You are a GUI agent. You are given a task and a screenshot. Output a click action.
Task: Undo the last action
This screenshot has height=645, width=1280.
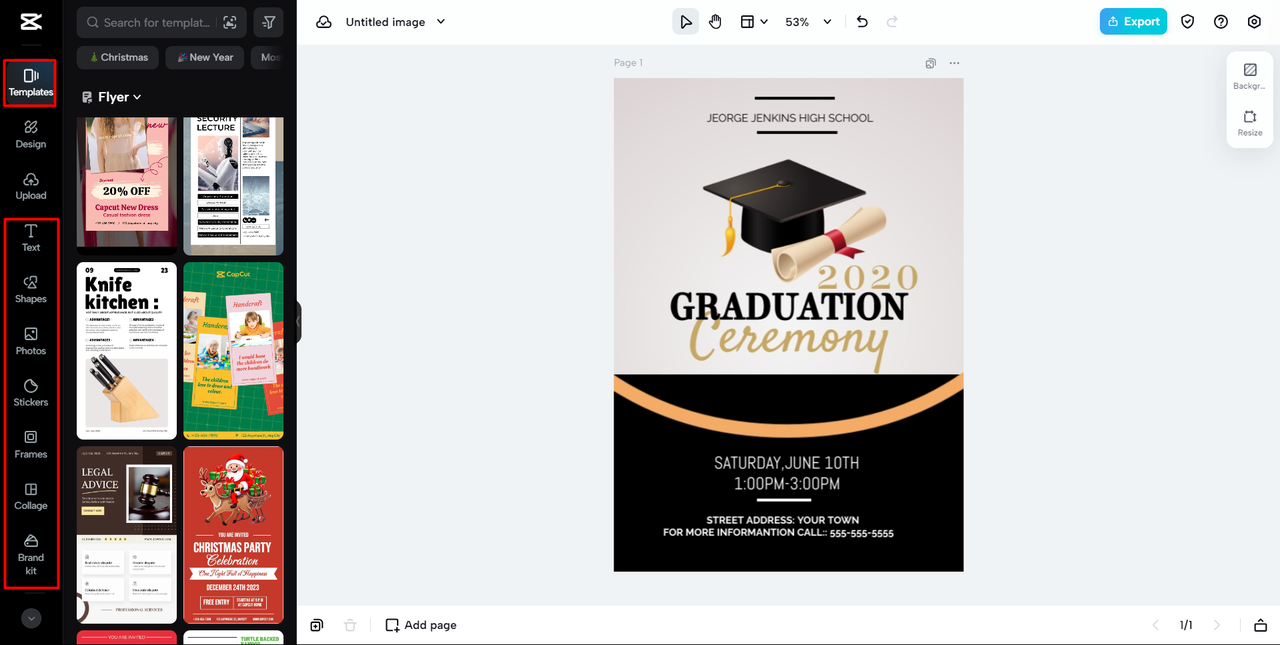click(x=862, y=22)
